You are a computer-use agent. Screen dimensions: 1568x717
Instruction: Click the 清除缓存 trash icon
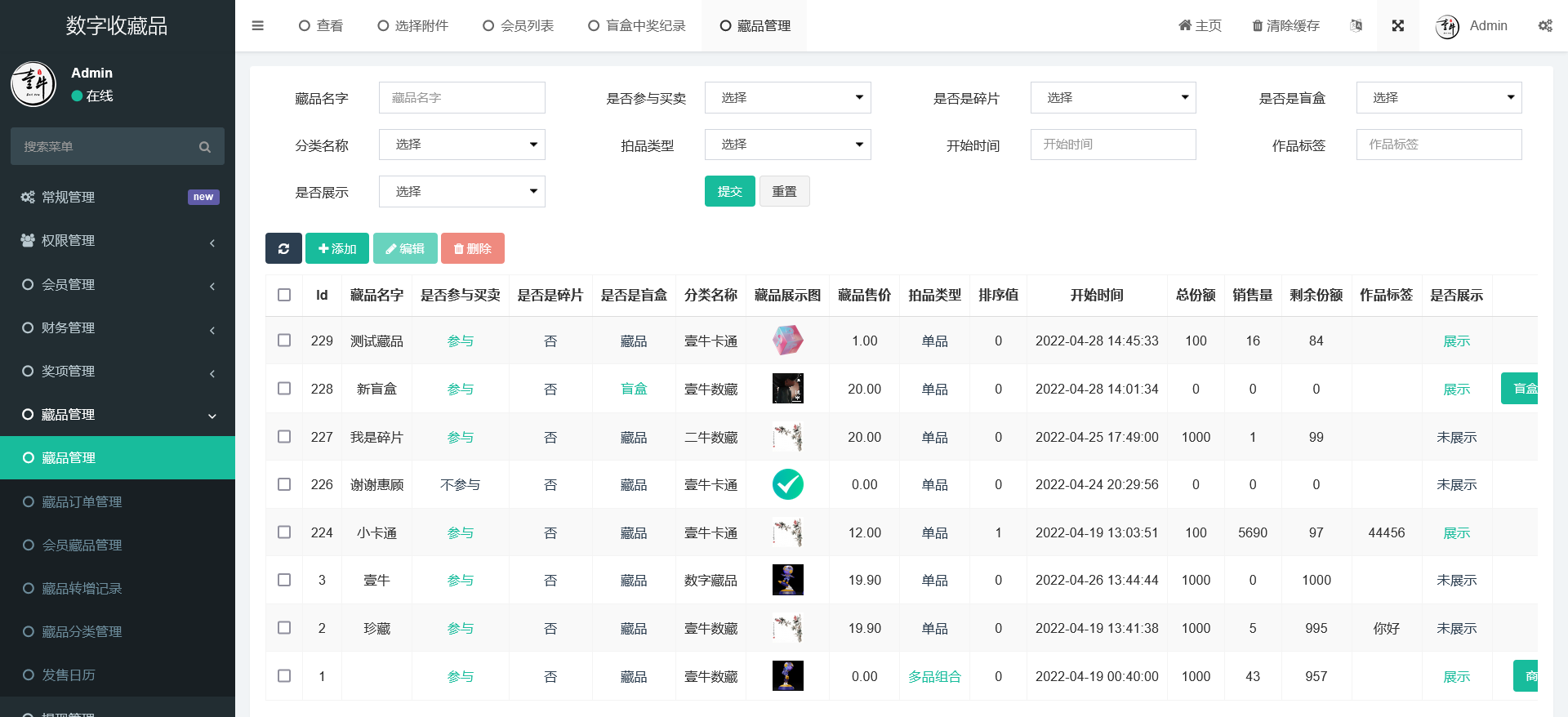1258,26
